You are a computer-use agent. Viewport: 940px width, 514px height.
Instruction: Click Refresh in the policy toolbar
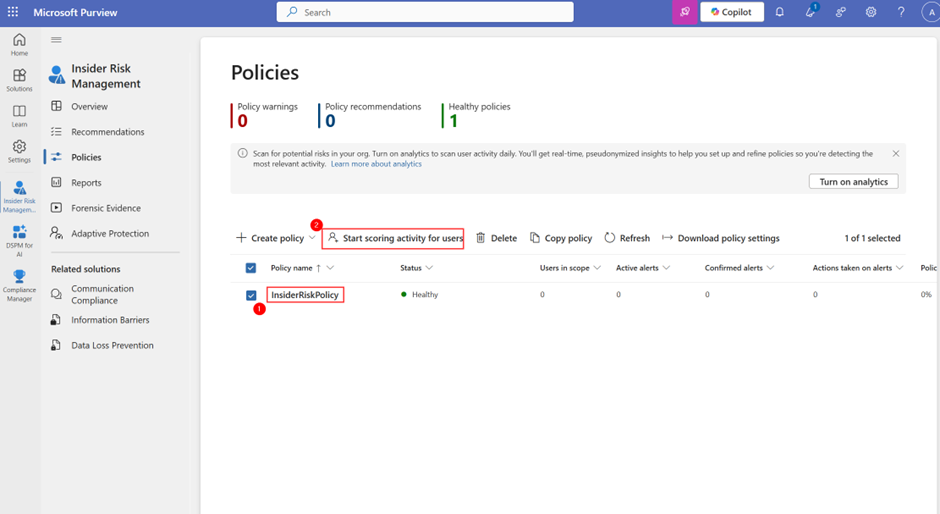pos(627,238)
